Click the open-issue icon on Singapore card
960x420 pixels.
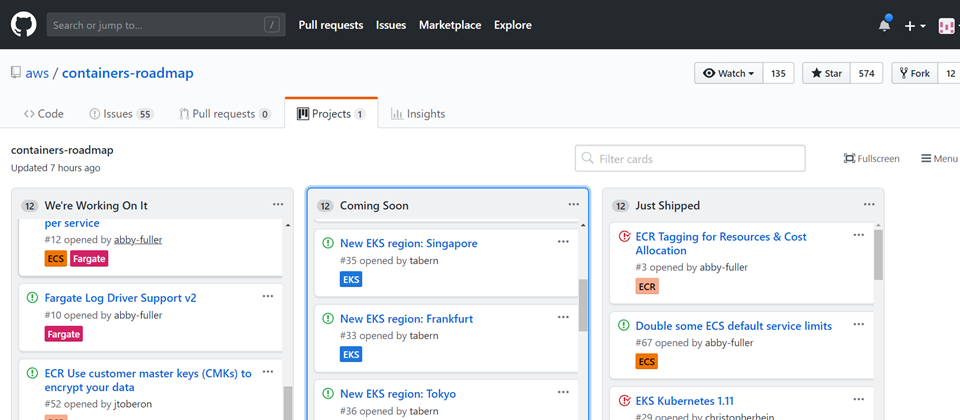click(328, 243)
